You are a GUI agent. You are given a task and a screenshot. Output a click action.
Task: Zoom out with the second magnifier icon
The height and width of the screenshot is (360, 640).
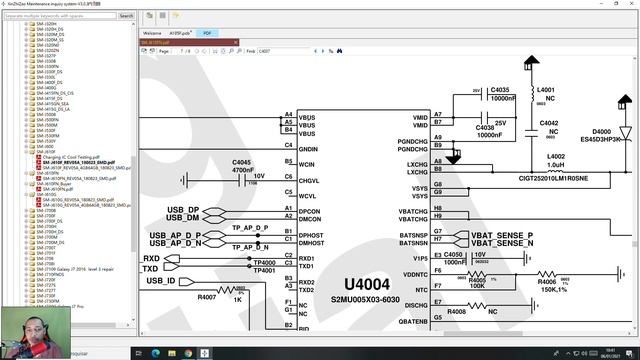point(239,51)
